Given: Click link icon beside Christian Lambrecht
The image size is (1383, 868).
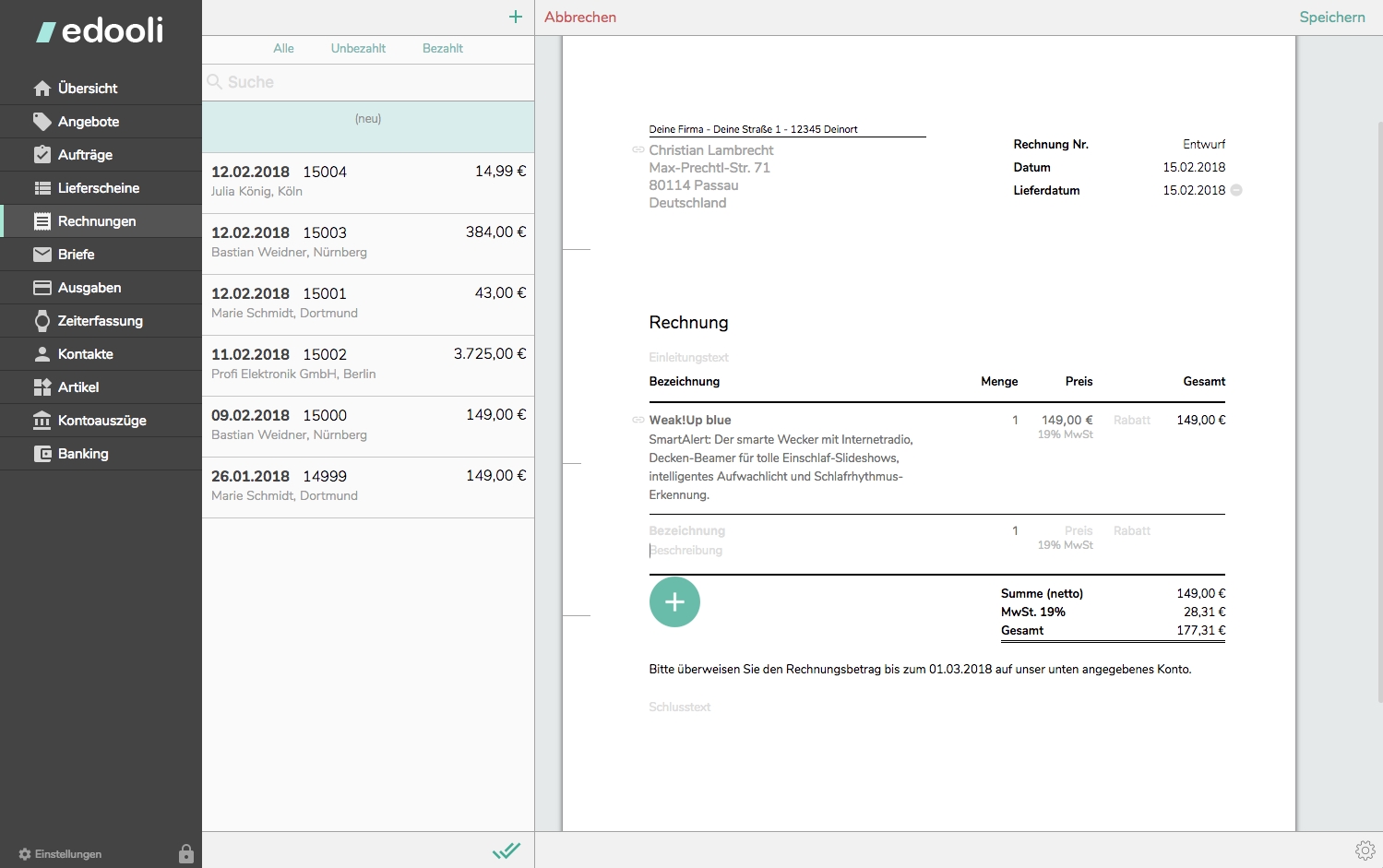Looking at the screenshot, I should click(x=638, y=149).
